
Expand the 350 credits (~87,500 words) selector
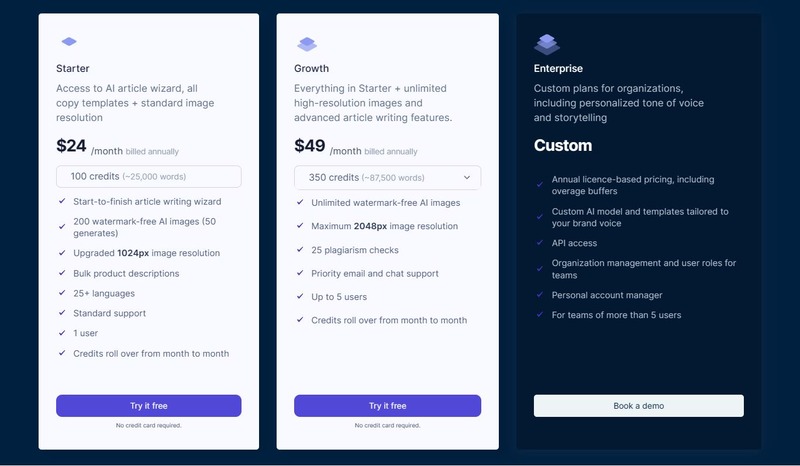[387, 178]
